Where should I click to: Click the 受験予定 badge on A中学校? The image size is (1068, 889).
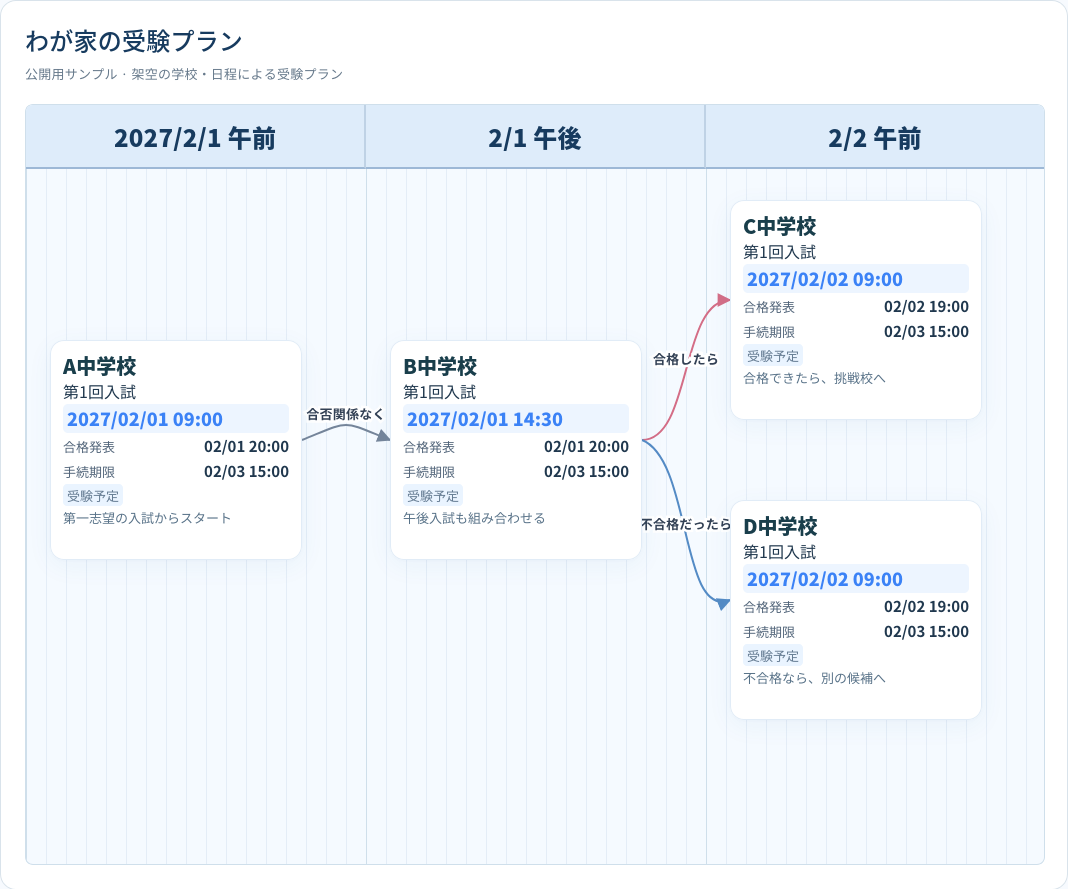point(93,496)
